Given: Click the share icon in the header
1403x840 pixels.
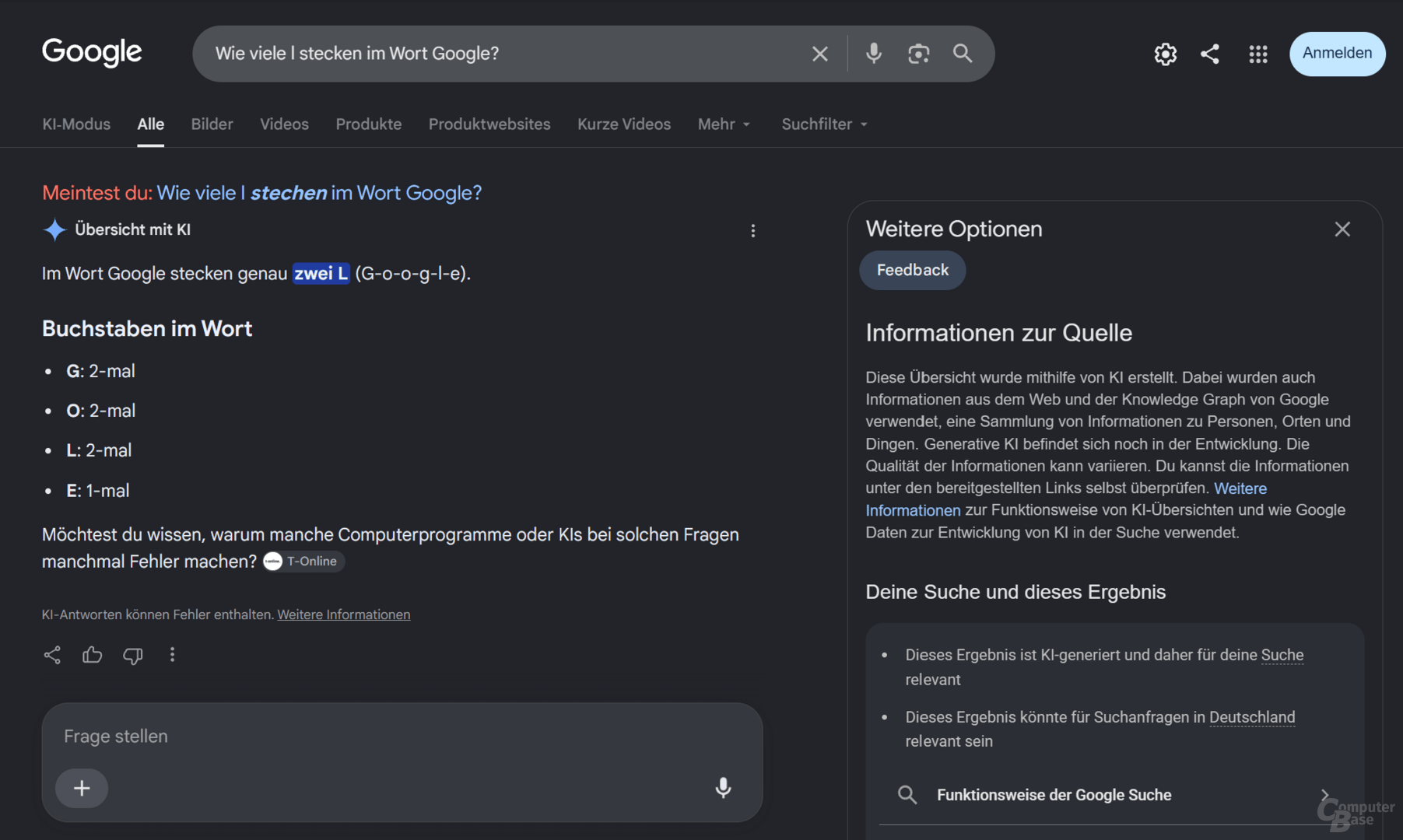Looking at the screenshot, I should tap(1210, 54).
